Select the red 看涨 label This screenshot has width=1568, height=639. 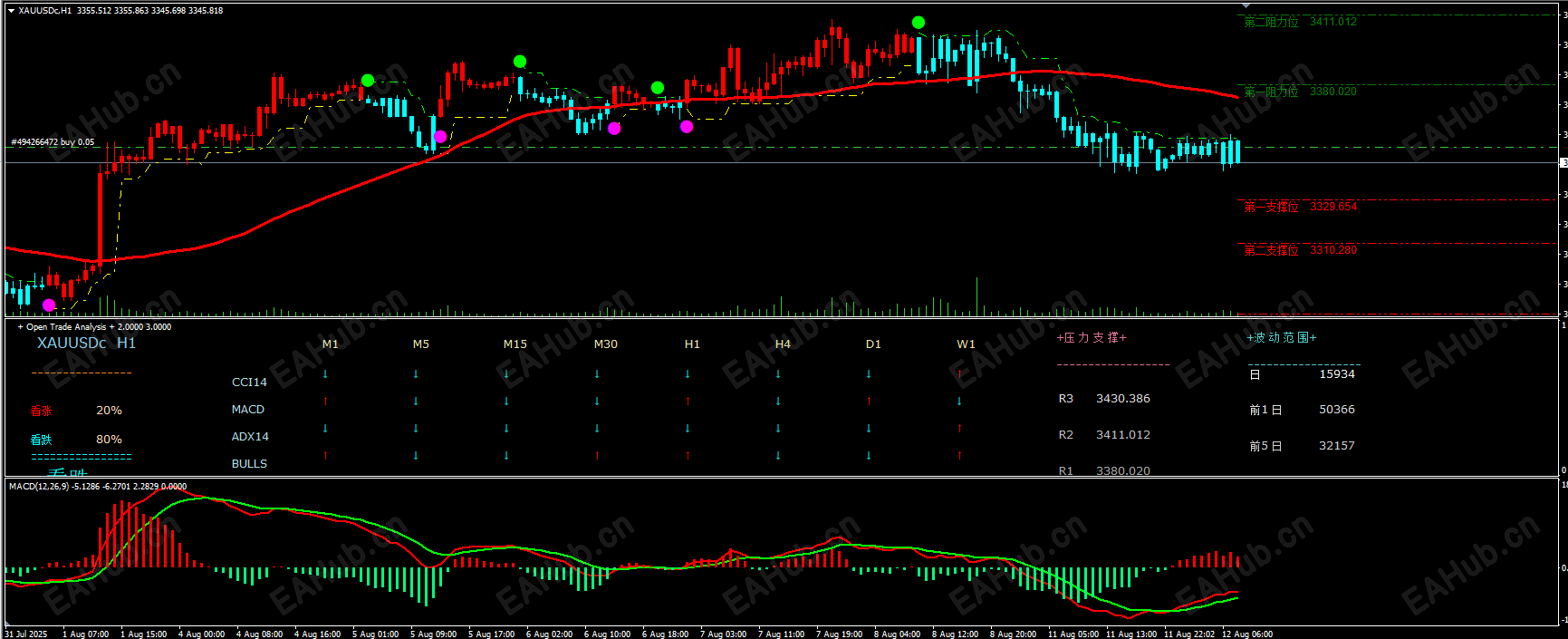point(42,411)
